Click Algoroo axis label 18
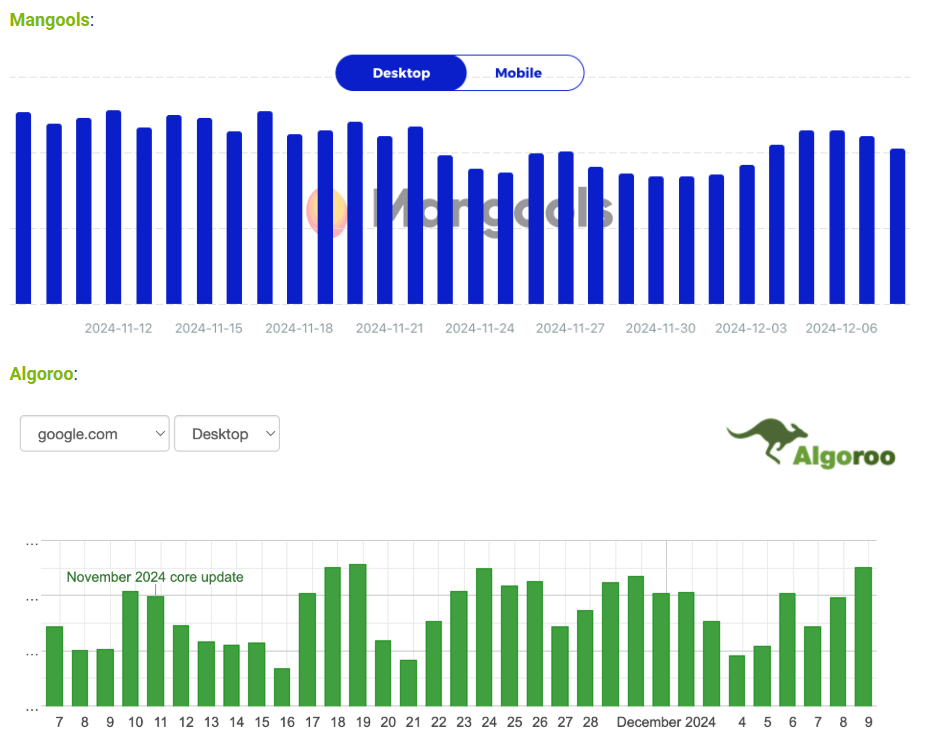928x736 pixels. pyautogui.click(x=337, y=722)
